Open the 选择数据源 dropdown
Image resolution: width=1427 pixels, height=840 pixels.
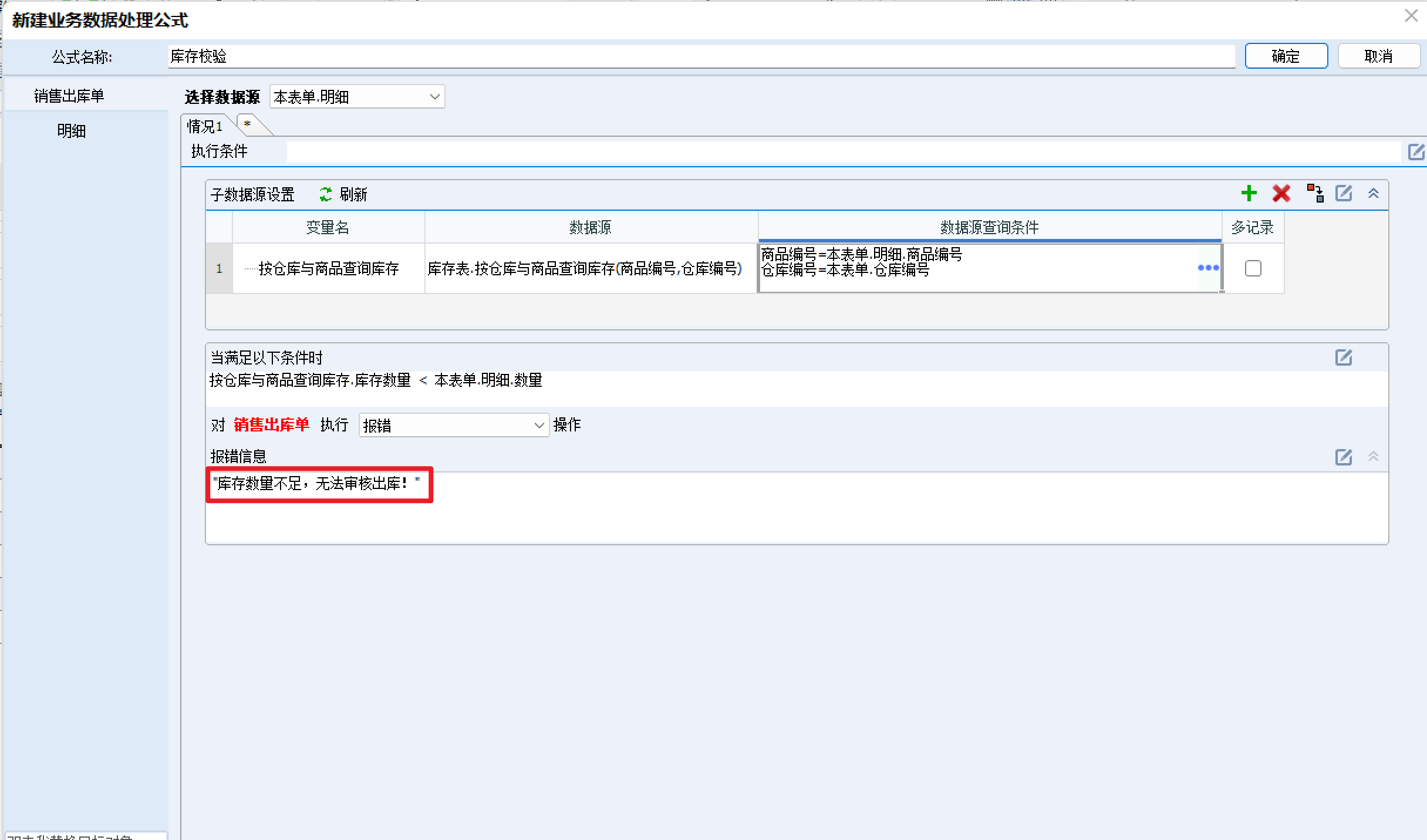pyautogui.click(x=357, y=97)
